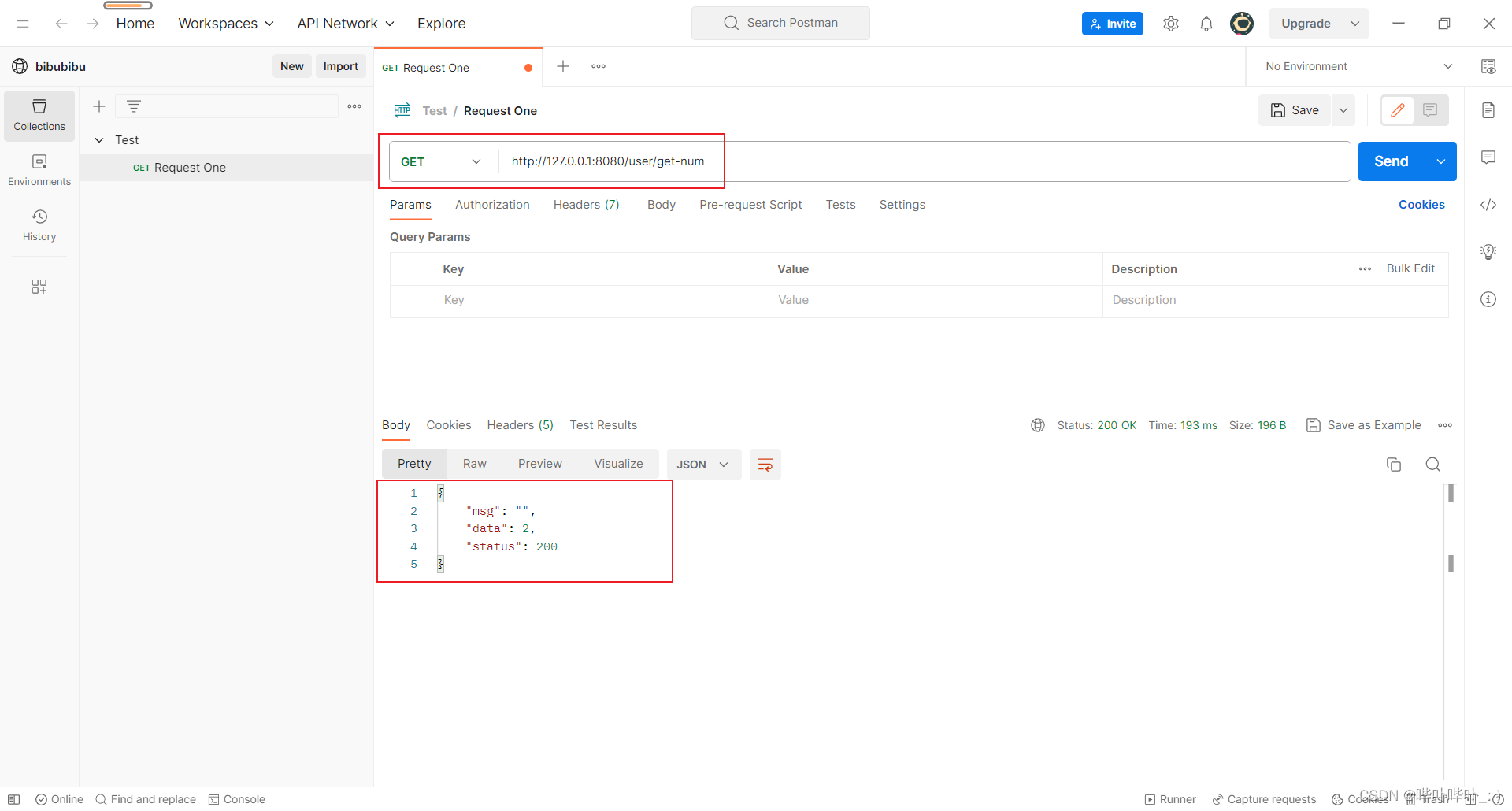Viewport: 1512px width, 811px height.
Task: Open the settings gear icon
Action: 1171,24
